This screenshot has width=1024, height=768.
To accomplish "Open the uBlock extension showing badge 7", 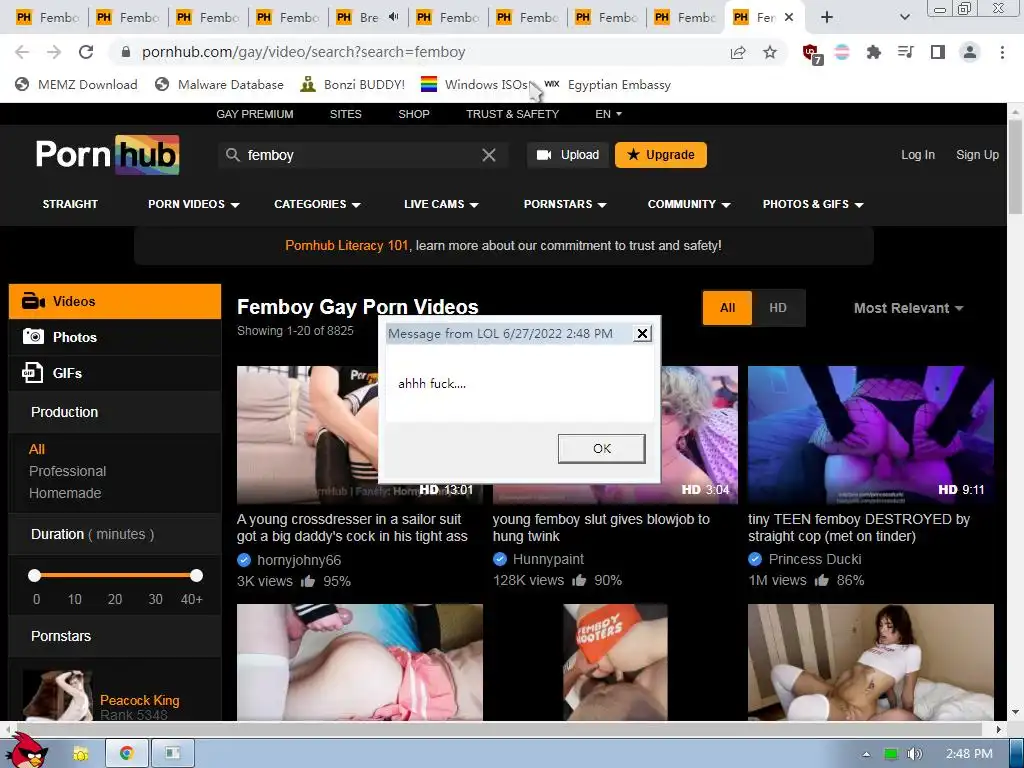I will [x=812, y=54].
